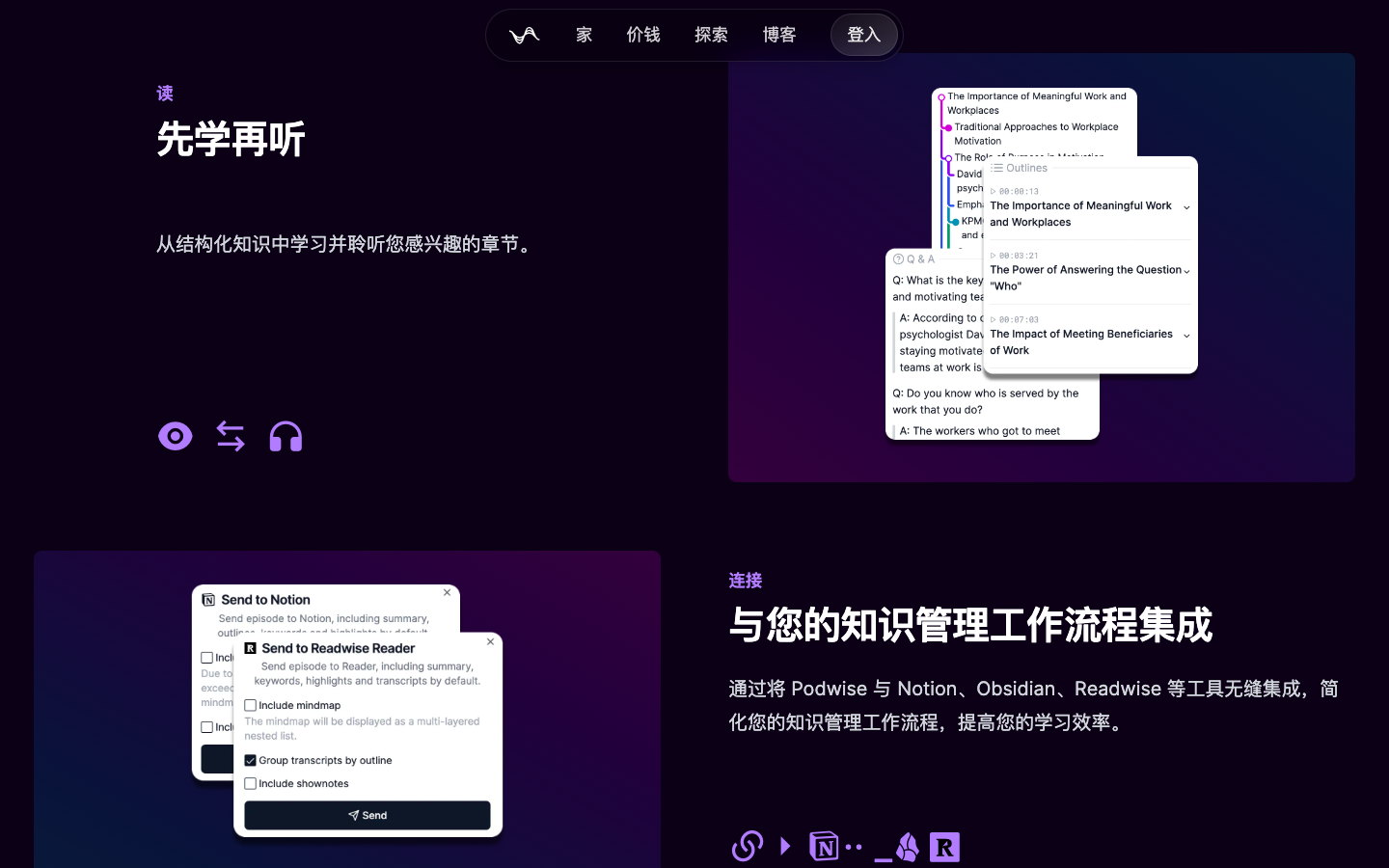Play outline timestamp 00:00:13
The height and width of the screenshot is (868, 1389).
click(x=1015, y=191)
